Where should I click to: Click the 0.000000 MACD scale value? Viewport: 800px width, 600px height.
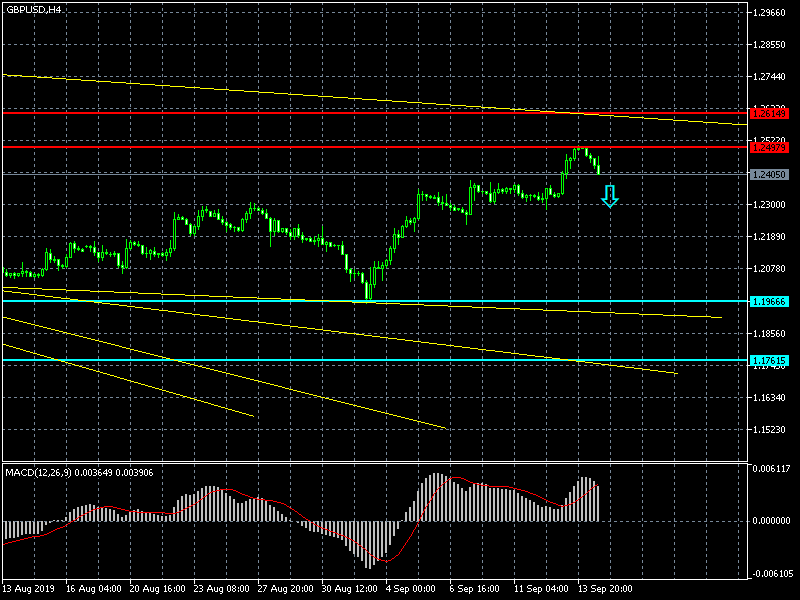tap(771, 521)
